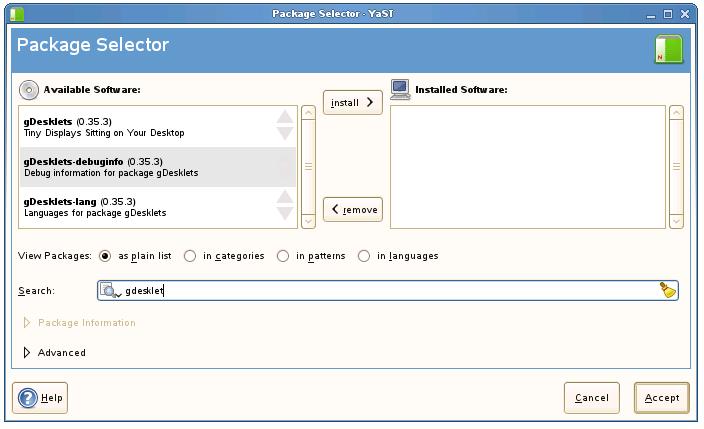The image size is (704, 429).
Task: Select the 'in languages' view option
Action: [x=364, y=256]
